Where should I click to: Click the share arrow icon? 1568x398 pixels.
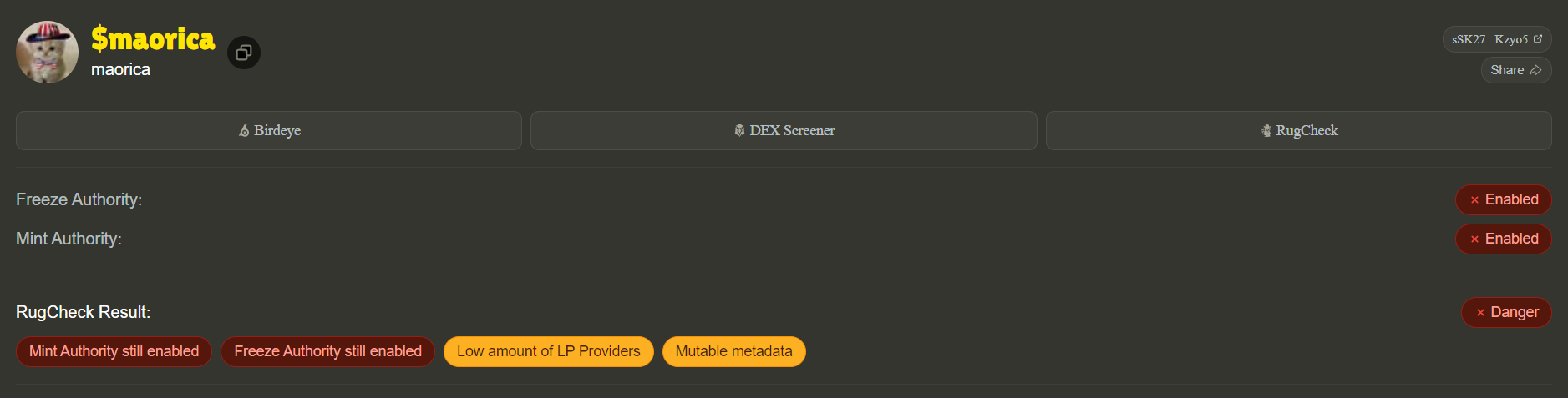click(x=1535, y=70)
